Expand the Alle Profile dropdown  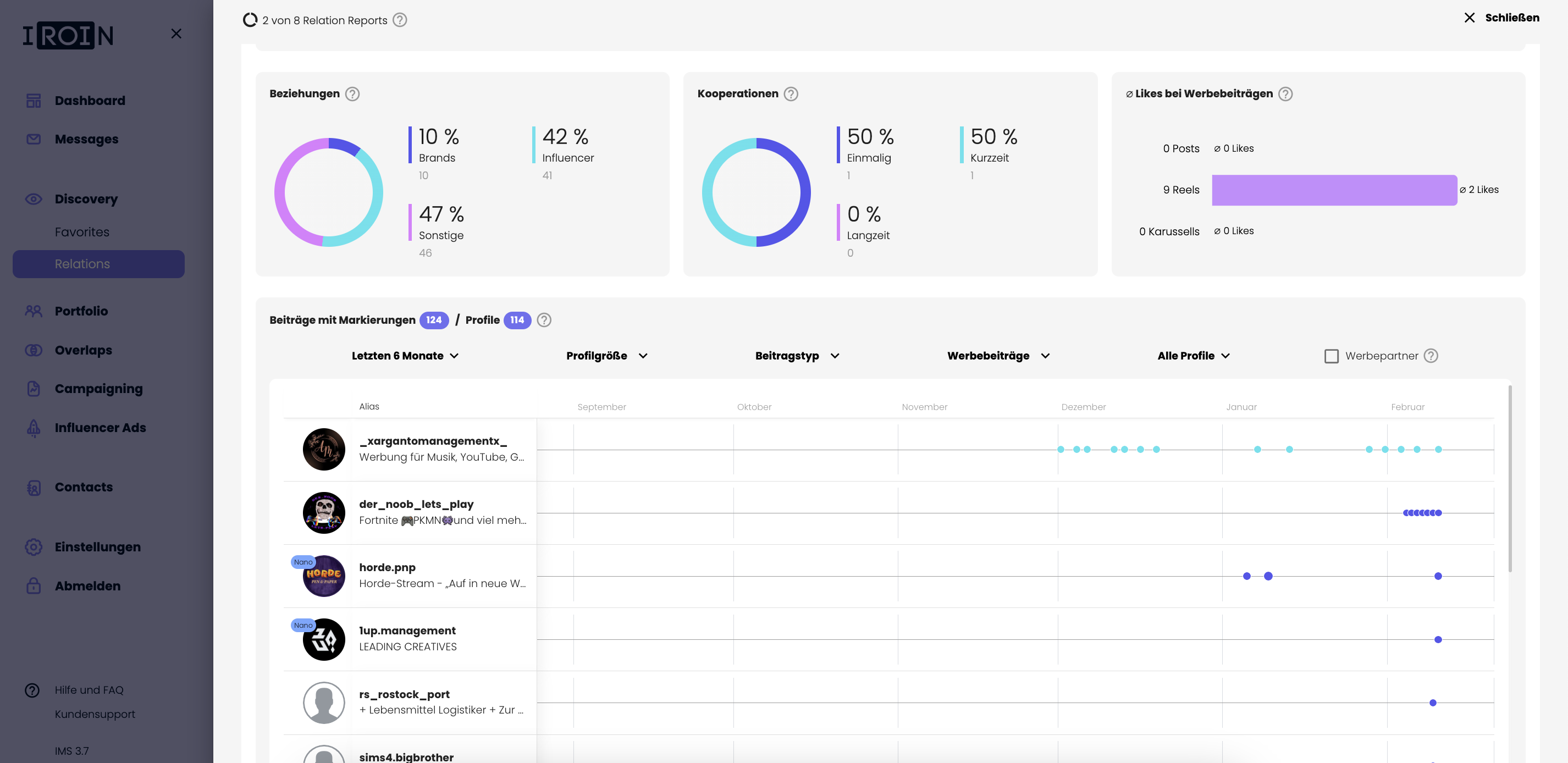click(x=1193, y=356)
